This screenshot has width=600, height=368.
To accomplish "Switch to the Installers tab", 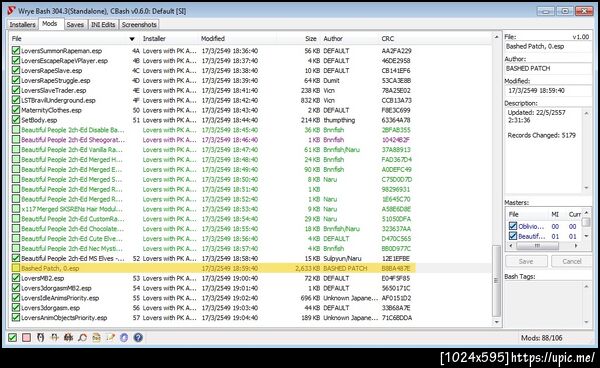I will [x=22, y=24].
